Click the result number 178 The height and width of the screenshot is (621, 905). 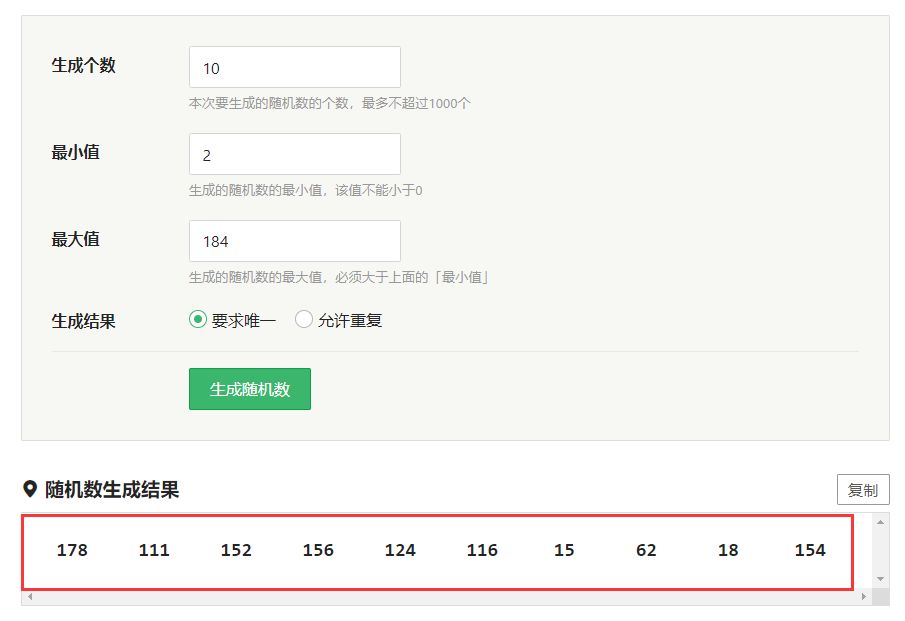coord(72,550)
